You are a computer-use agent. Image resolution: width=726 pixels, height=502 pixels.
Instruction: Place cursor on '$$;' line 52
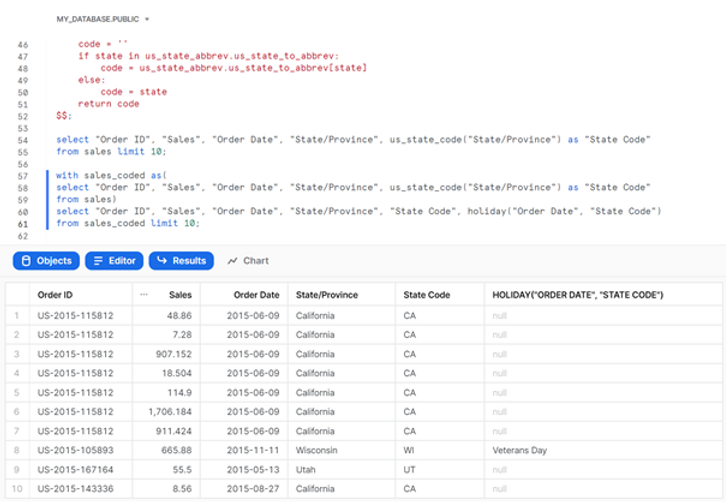coord(64,116)
